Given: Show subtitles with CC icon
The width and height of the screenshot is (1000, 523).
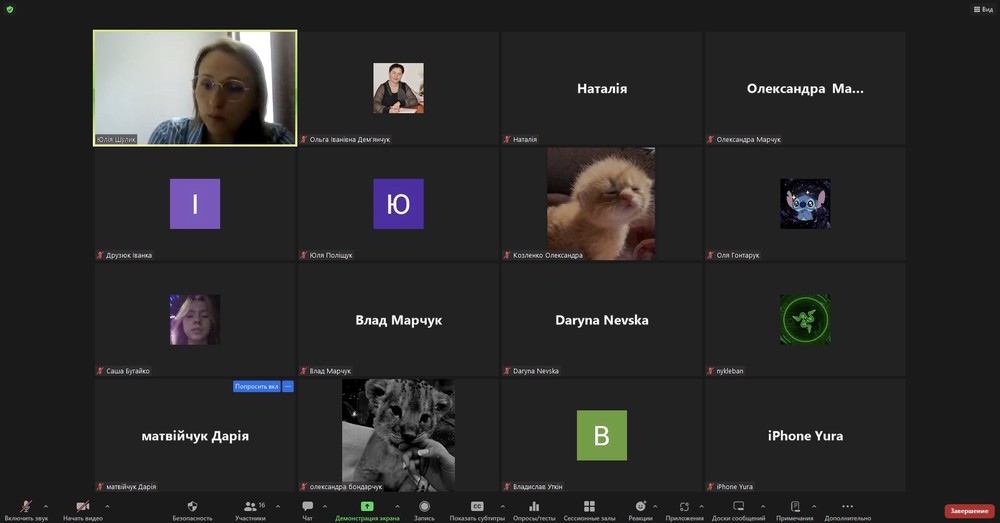Looking at the screenshot, I should click(477, 506).
